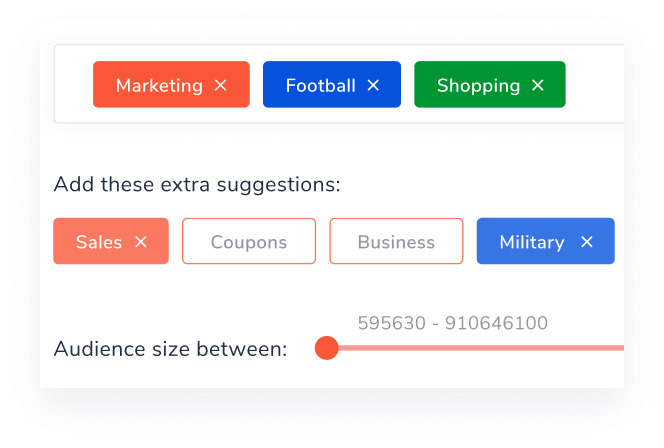Screen dimensions: 664x448
Task: Click the Shopping tag label
Action: point(479,86)
